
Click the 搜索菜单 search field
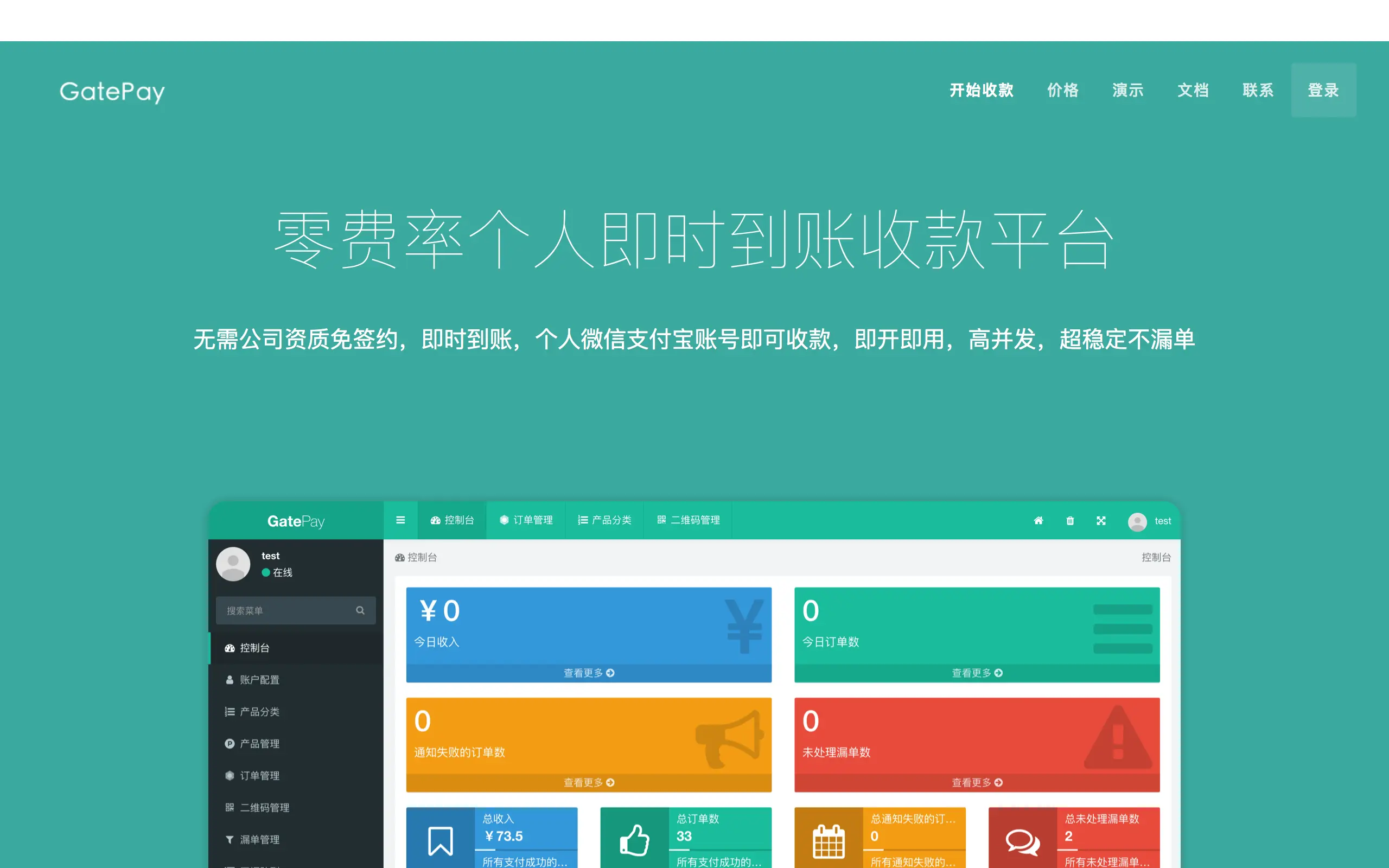(296, 610)
